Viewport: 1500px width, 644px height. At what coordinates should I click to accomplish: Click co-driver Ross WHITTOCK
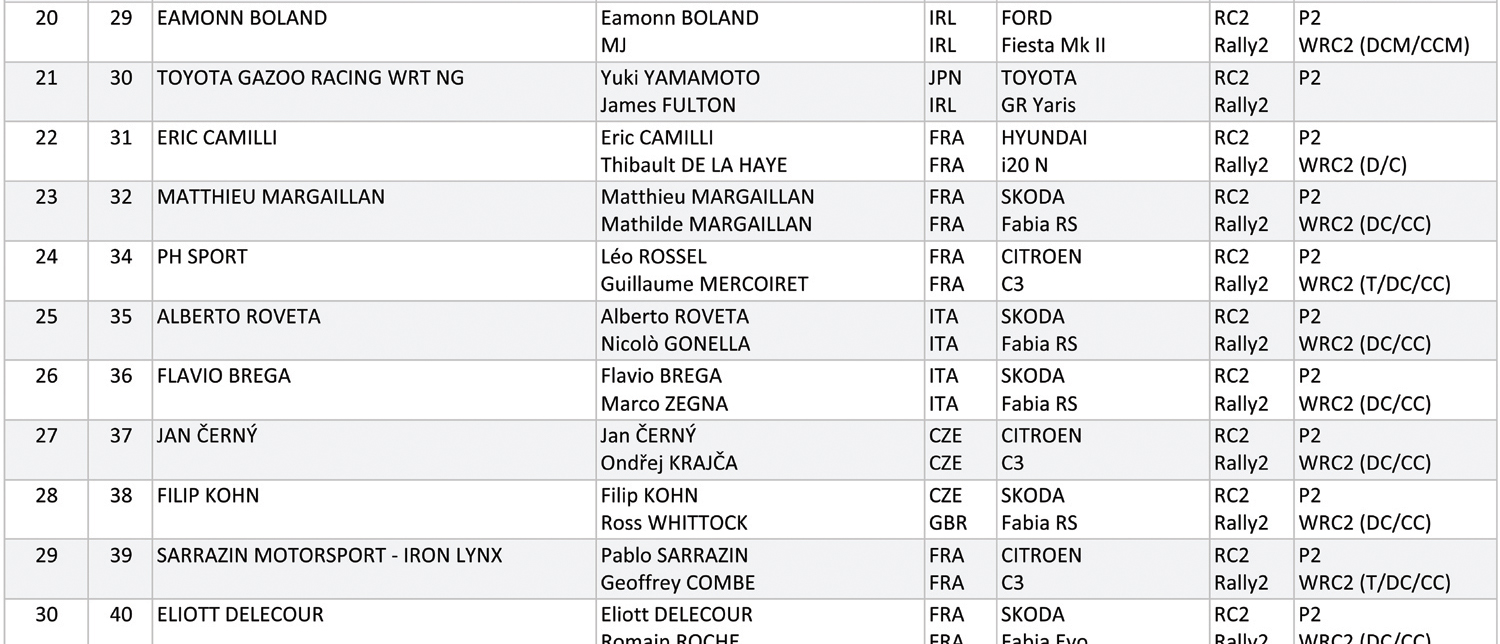click(x=674, y=523)
